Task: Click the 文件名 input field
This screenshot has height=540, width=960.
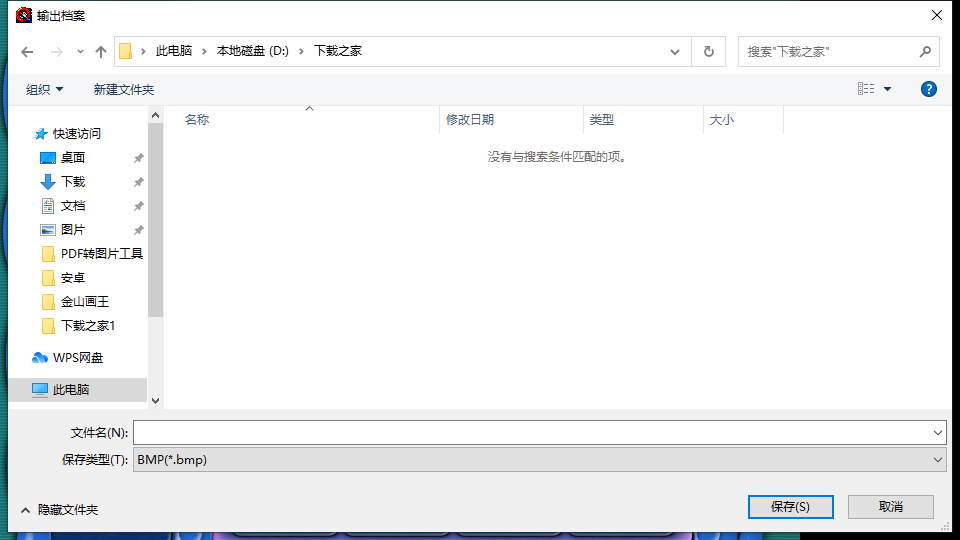Action: (532, 433)
